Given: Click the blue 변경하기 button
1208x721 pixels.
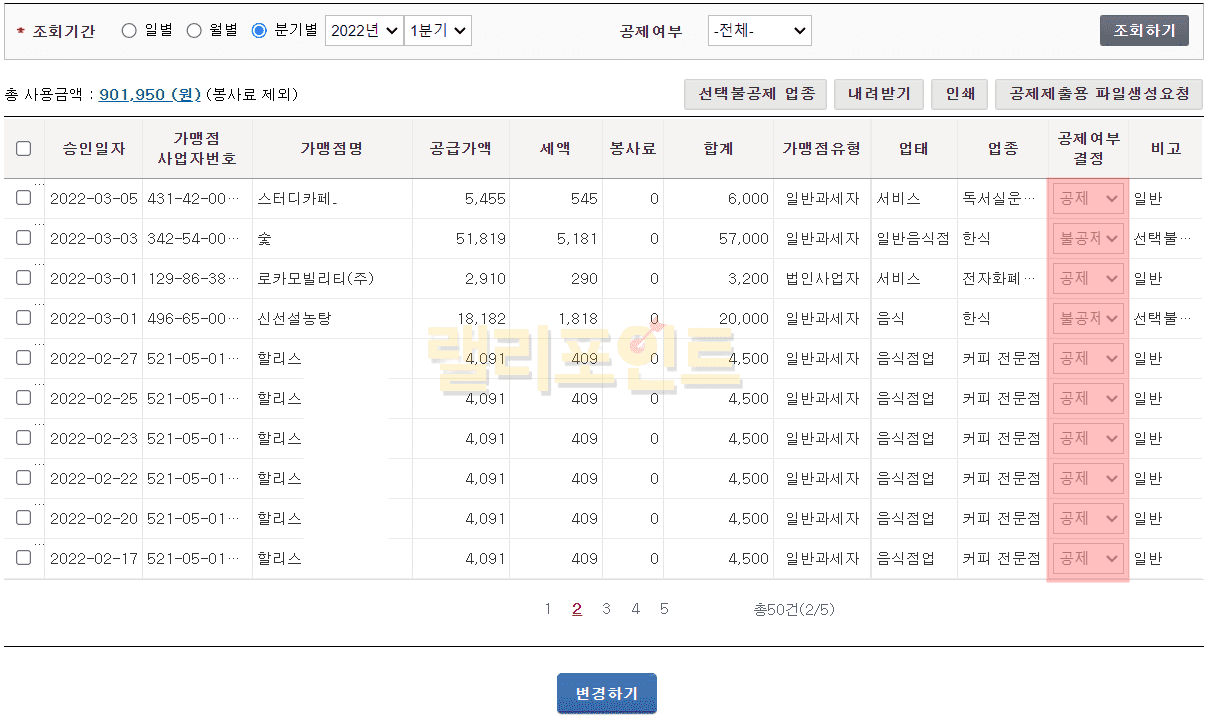Looking at the screenshot, I should coord(606,694).
